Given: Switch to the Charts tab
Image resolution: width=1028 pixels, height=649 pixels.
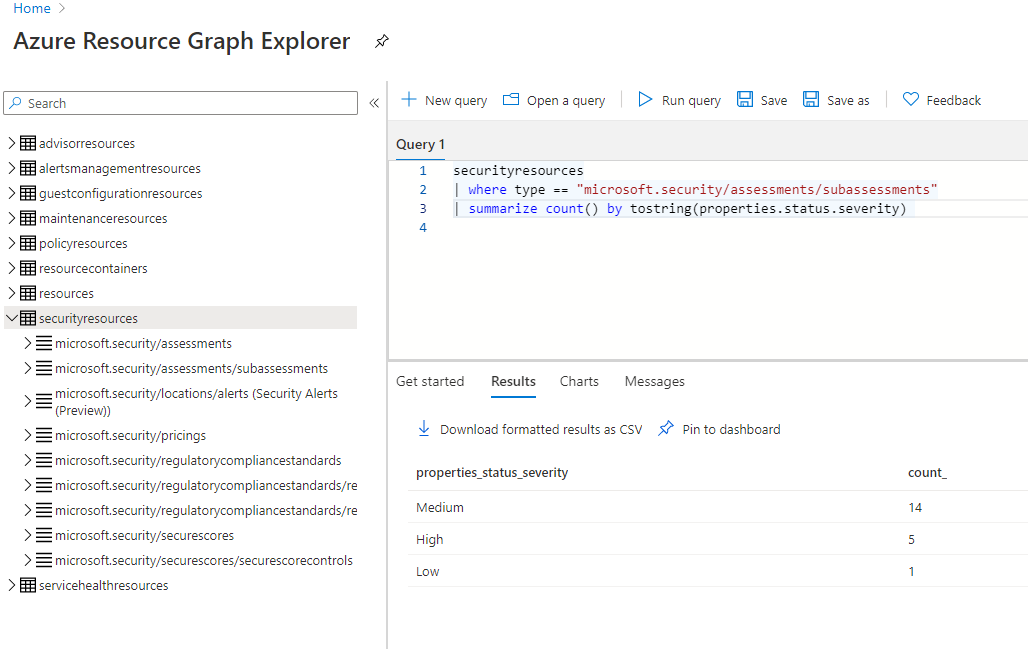Looking at the screenshot, I should [579, 381].
